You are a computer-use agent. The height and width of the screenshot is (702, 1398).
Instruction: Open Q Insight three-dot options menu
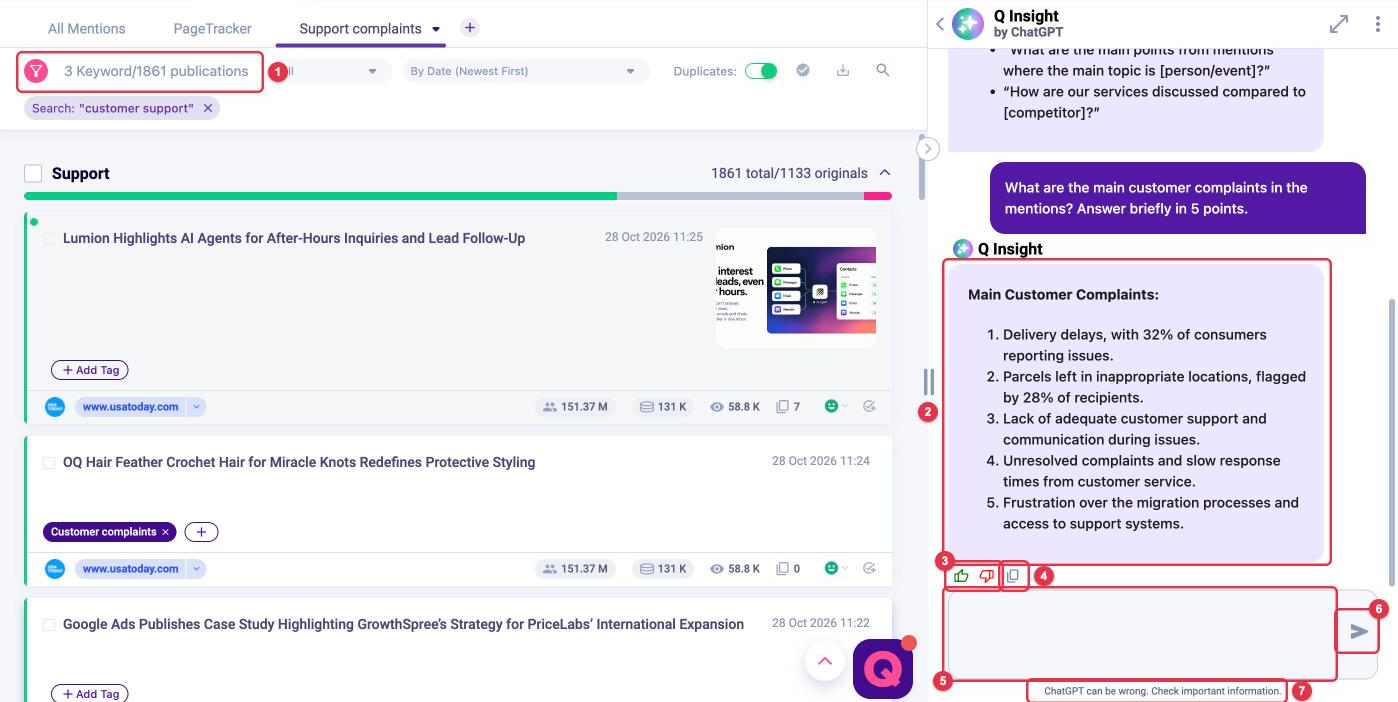(1378, 24)
